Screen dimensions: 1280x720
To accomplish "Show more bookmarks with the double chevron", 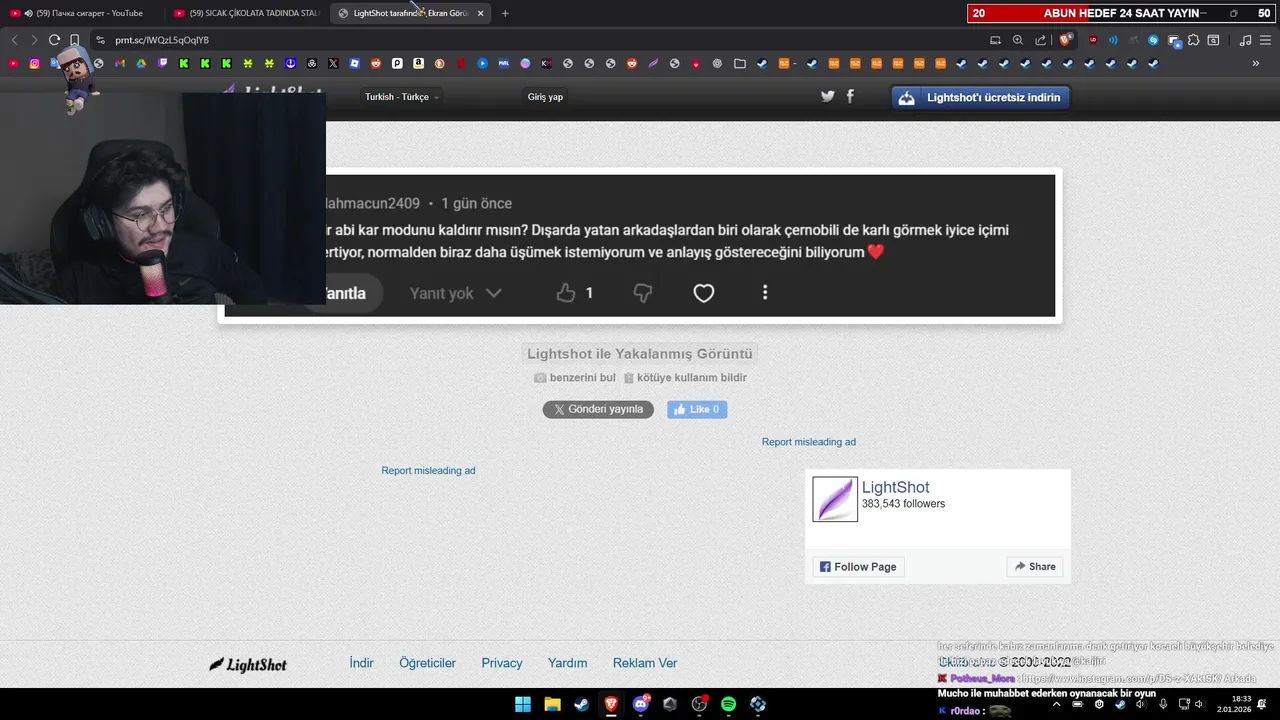I will [1256, 63].
